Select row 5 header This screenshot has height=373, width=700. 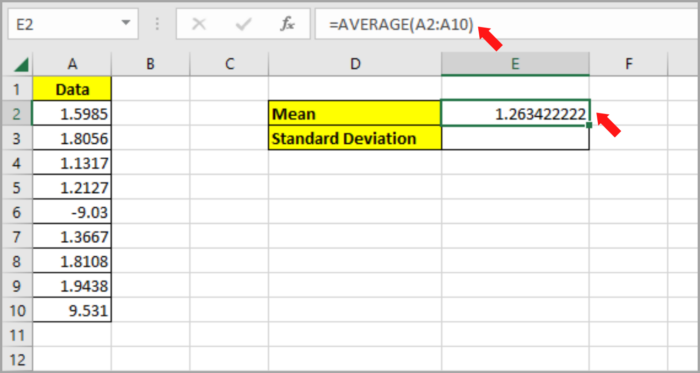point(17,188)
